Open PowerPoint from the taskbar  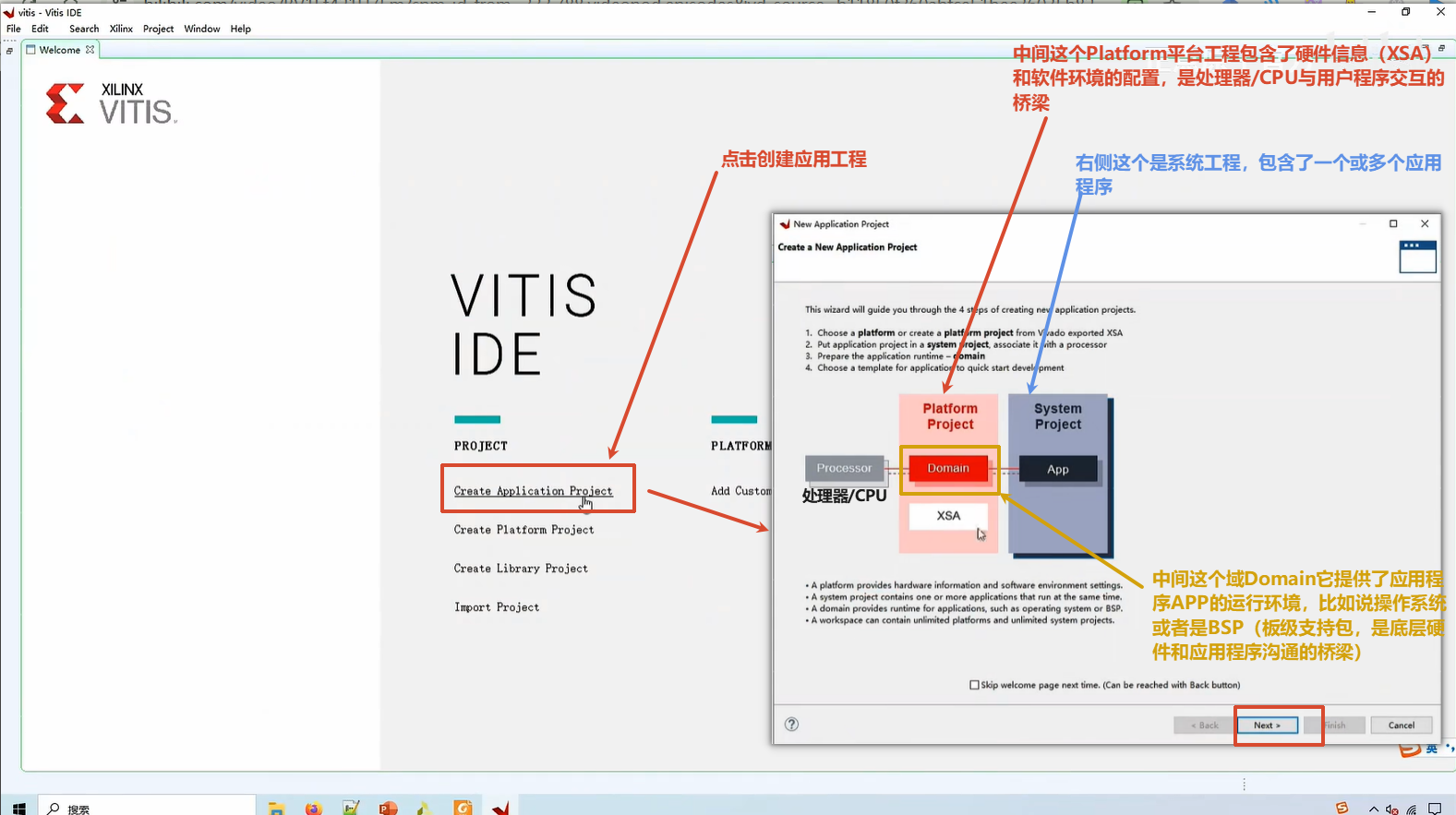(x=388, y=809)
